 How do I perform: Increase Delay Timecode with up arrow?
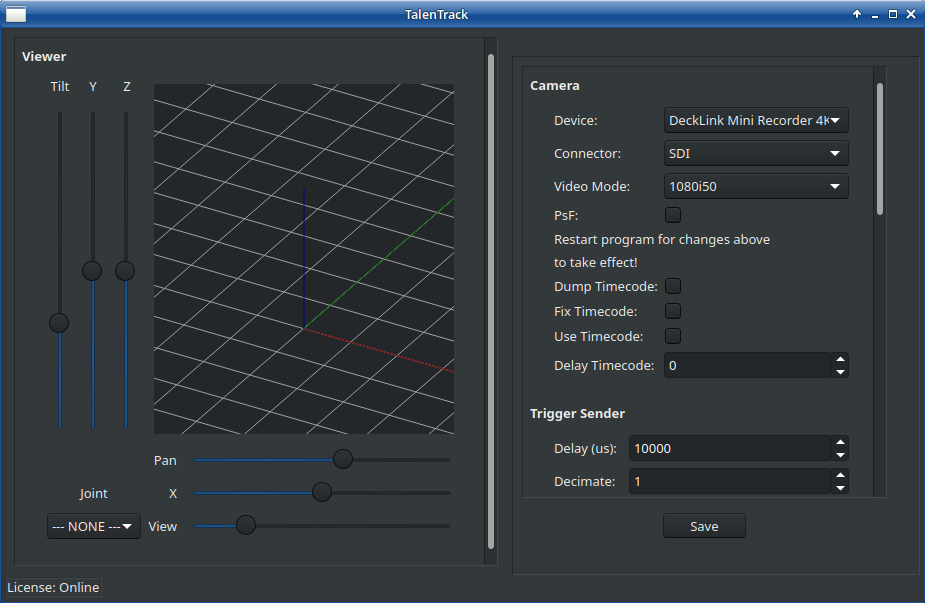(x=840, y=360)
